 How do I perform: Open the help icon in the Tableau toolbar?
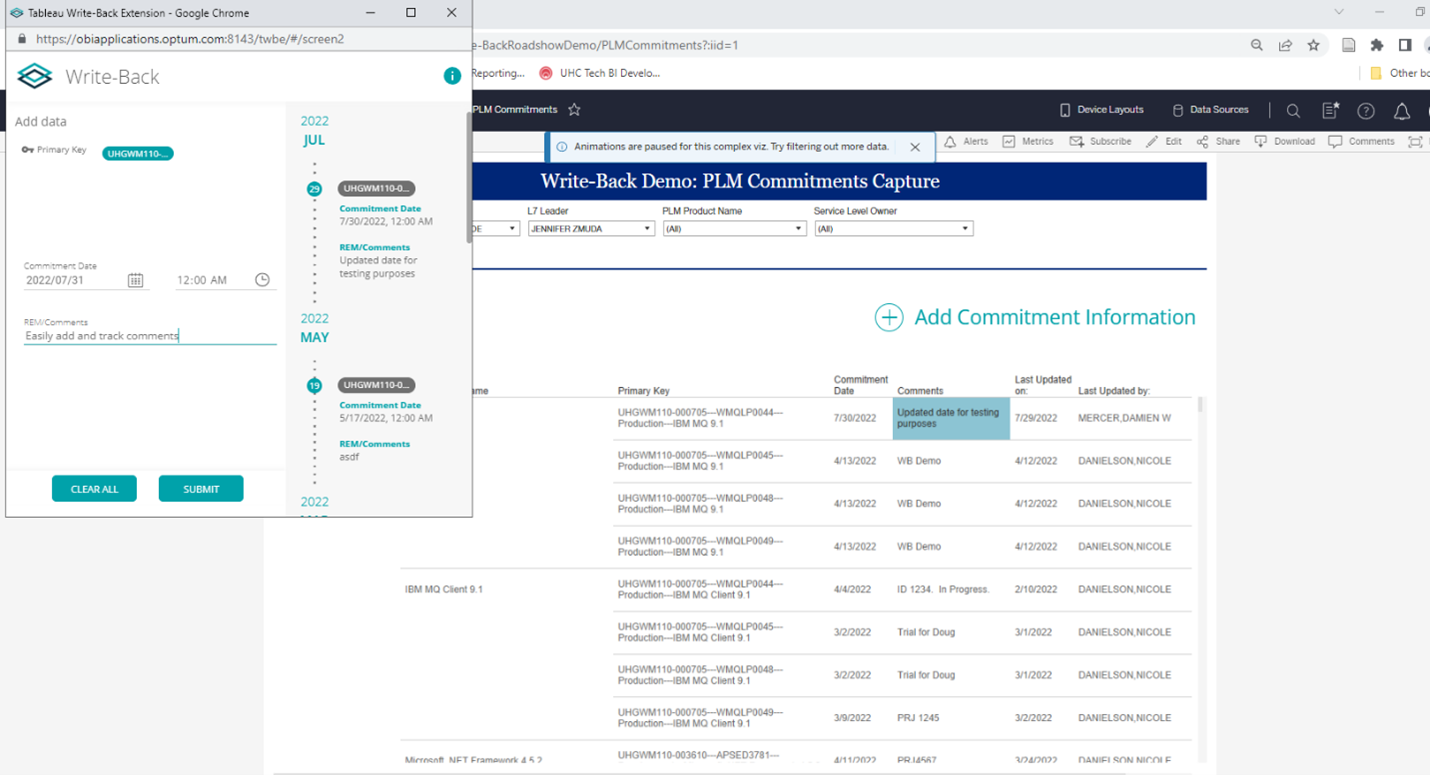pyautogui.click(x=1367, y=111)
